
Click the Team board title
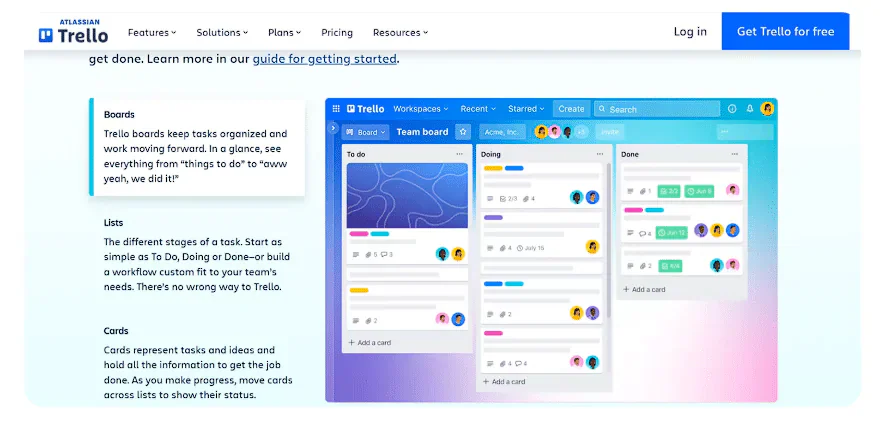tap(422, 132)
